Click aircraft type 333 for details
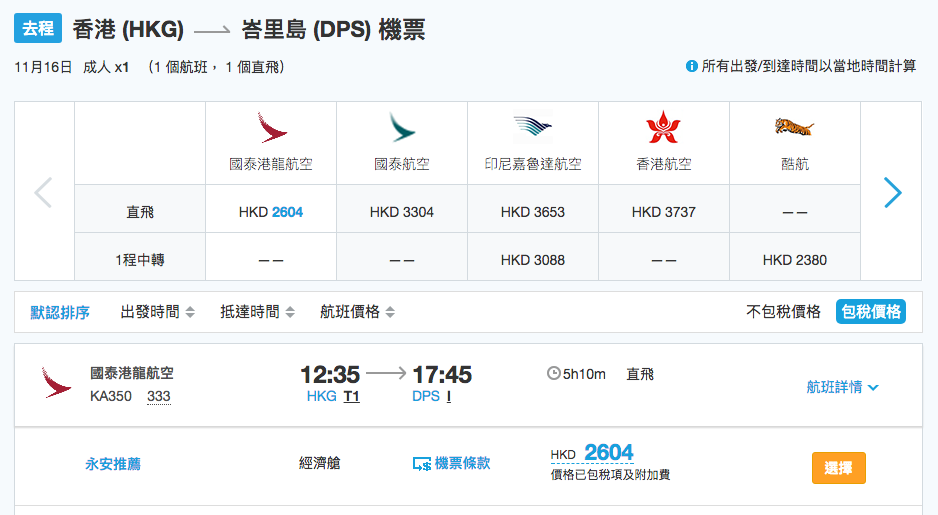The image size is (938, 515). pos(159,396)
